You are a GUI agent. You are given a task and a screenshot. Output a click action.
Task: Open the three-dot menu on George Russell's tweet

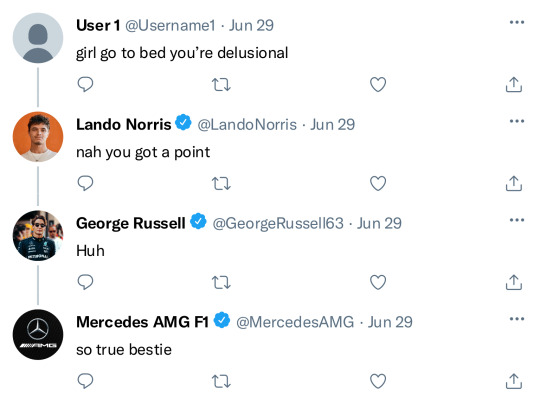(x=517, y=220)
